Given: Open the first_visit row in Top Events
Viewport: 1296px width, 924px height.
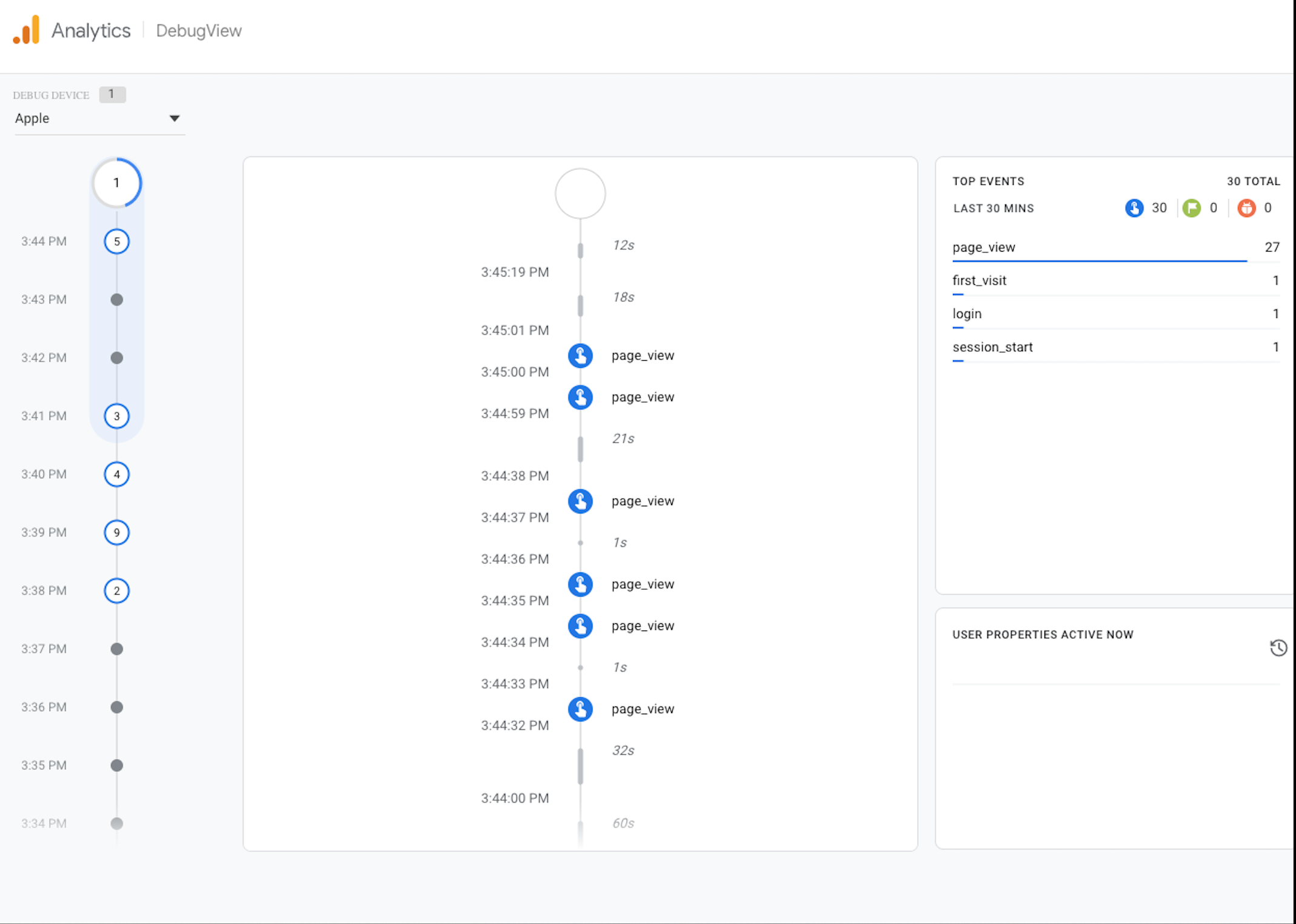Looking at the screenshot, I should (x=979, y=281).
